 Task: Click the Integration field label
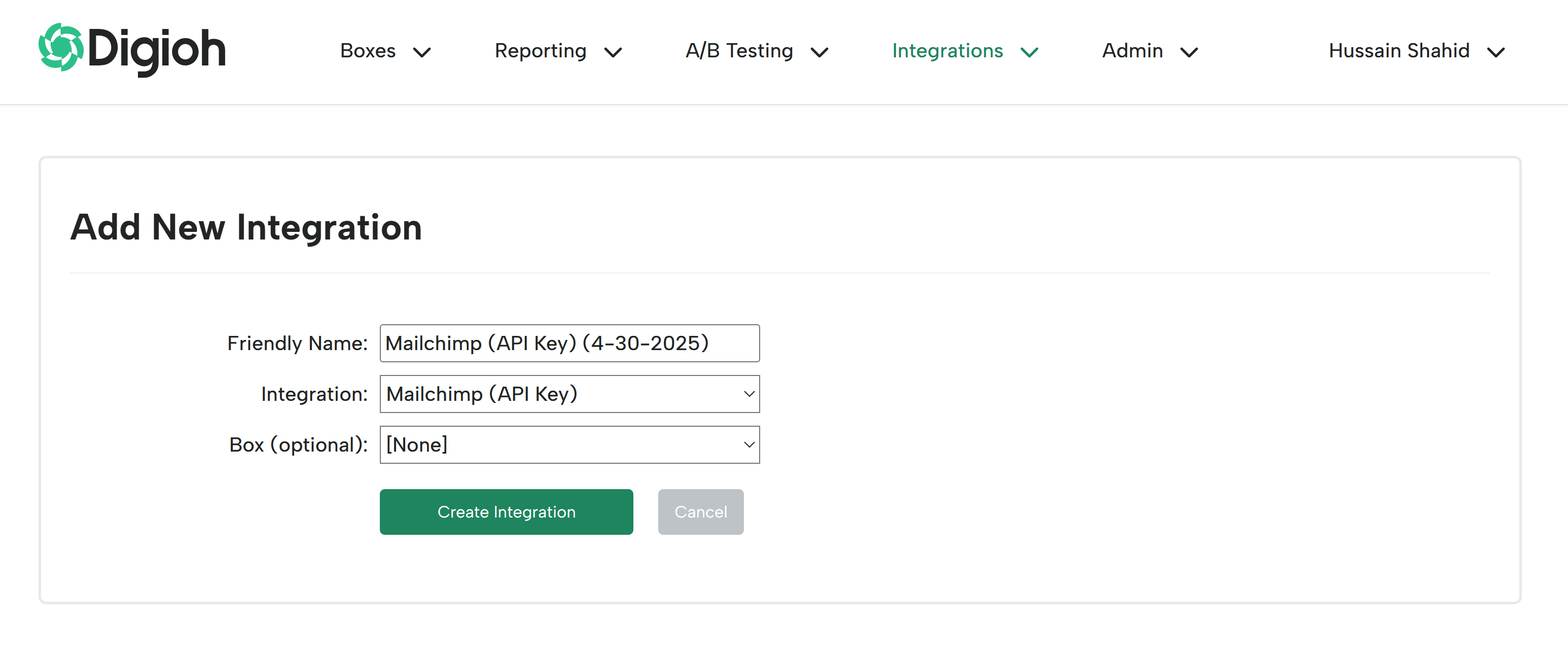314,395
